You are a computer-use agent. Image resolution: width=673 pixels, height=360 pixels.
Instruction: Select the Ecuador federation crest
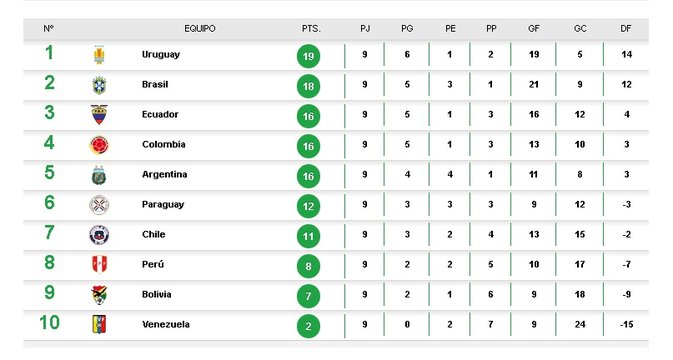coord(99,115)
